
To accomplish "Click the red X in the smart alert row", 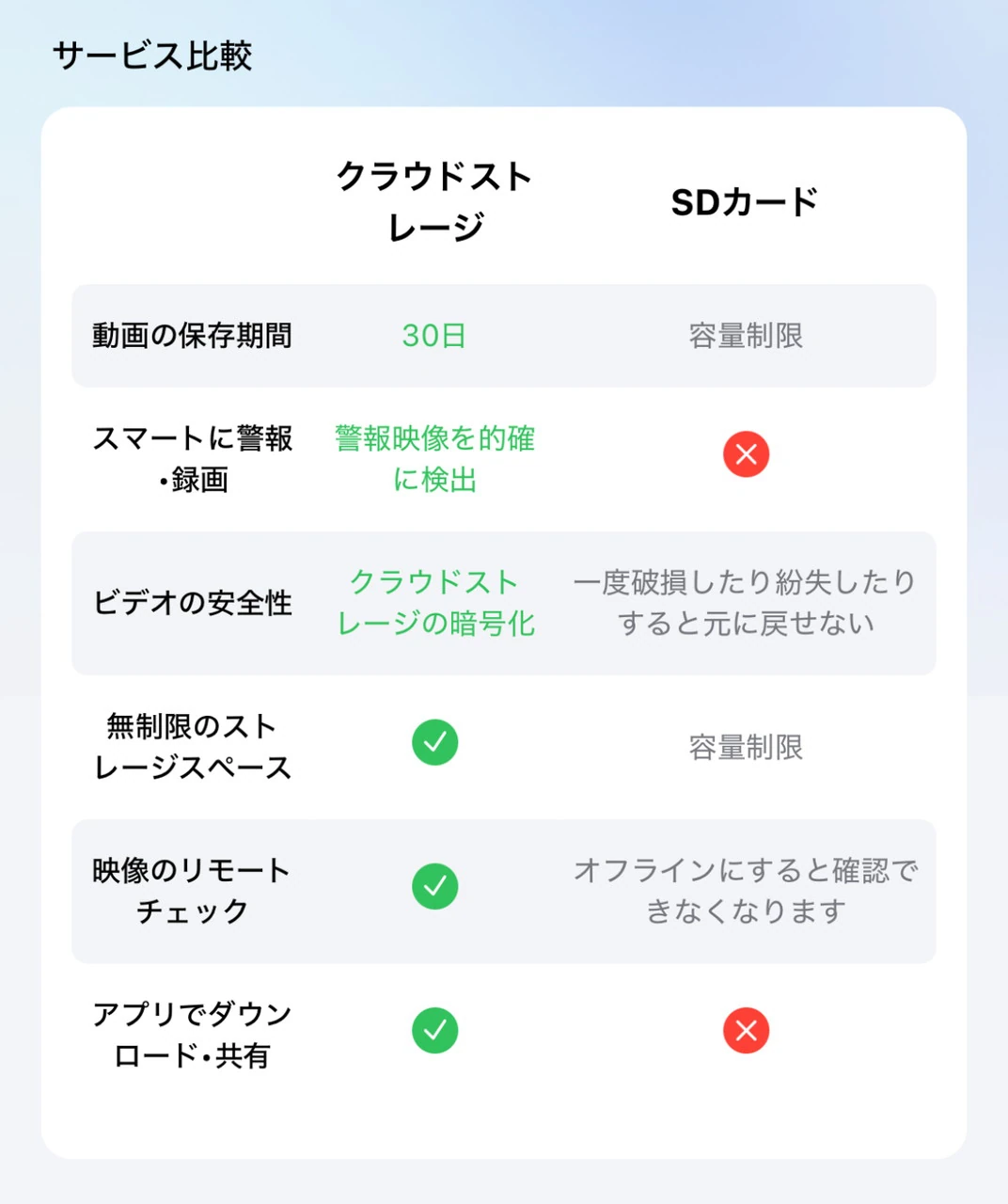I will [x=746, y=454].
